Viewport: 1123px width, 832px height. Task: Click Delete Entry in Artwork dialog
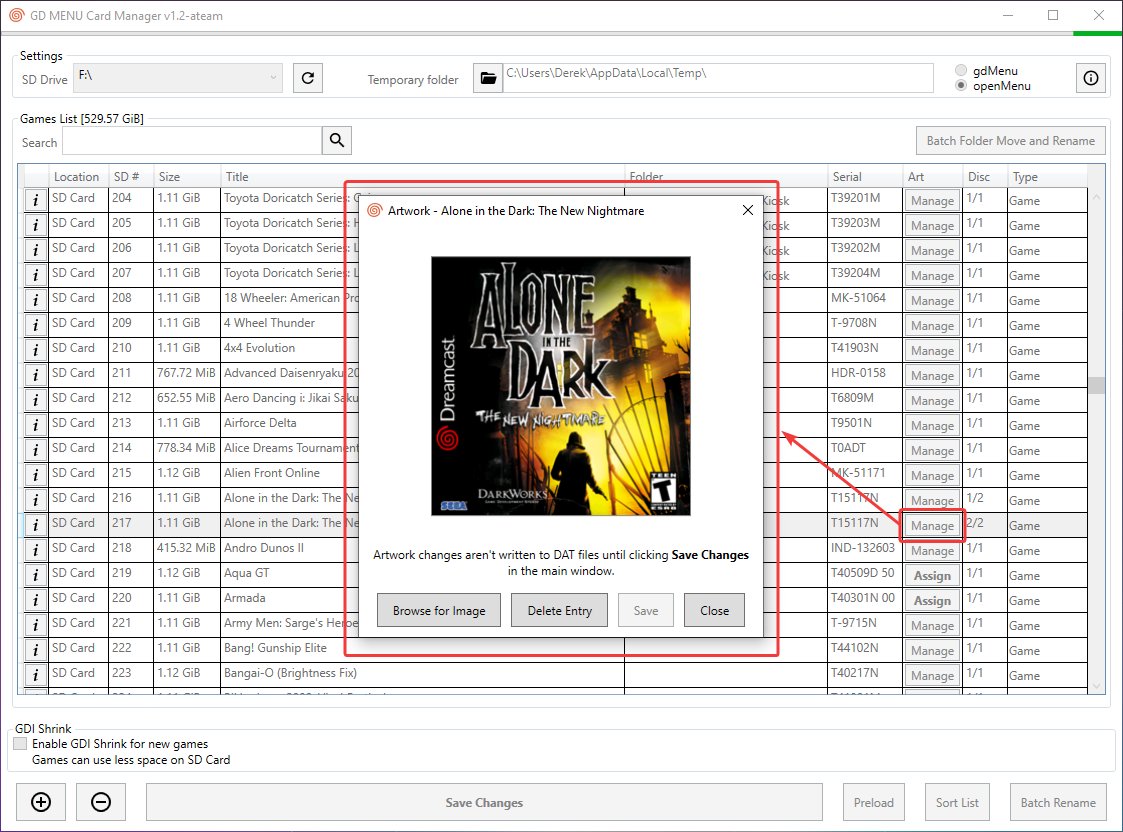pyautogui.click(x=559, y=610)
